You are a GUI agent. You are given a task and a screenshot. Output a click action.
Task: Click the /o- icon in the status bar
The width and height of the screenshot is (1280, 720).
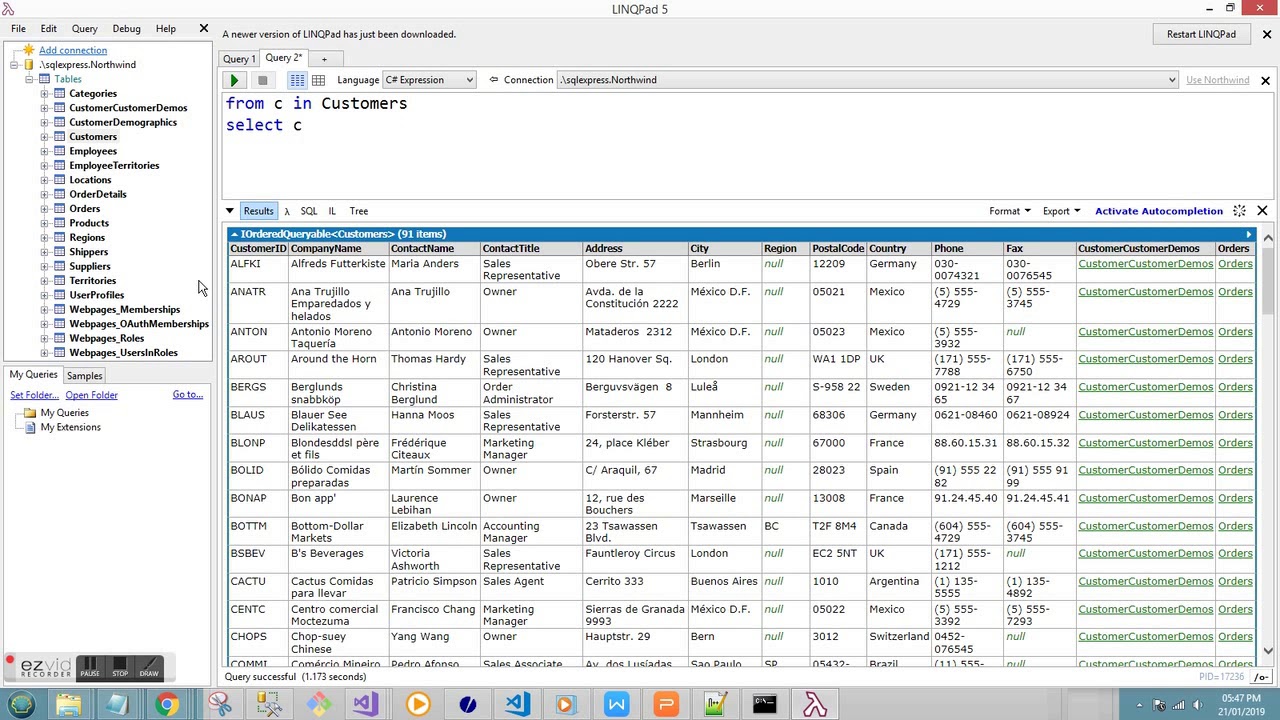coord(1261,677)
